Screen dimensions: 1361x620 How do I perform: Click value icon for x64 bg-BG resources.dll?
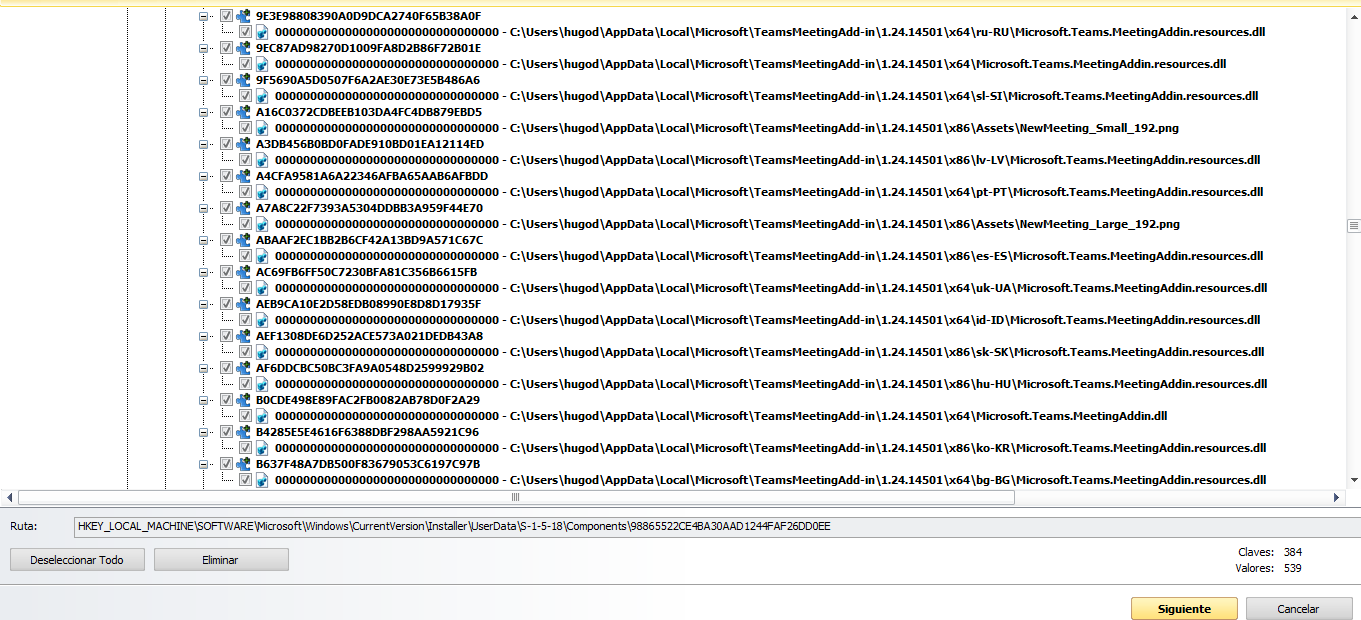tap(262, 480)
